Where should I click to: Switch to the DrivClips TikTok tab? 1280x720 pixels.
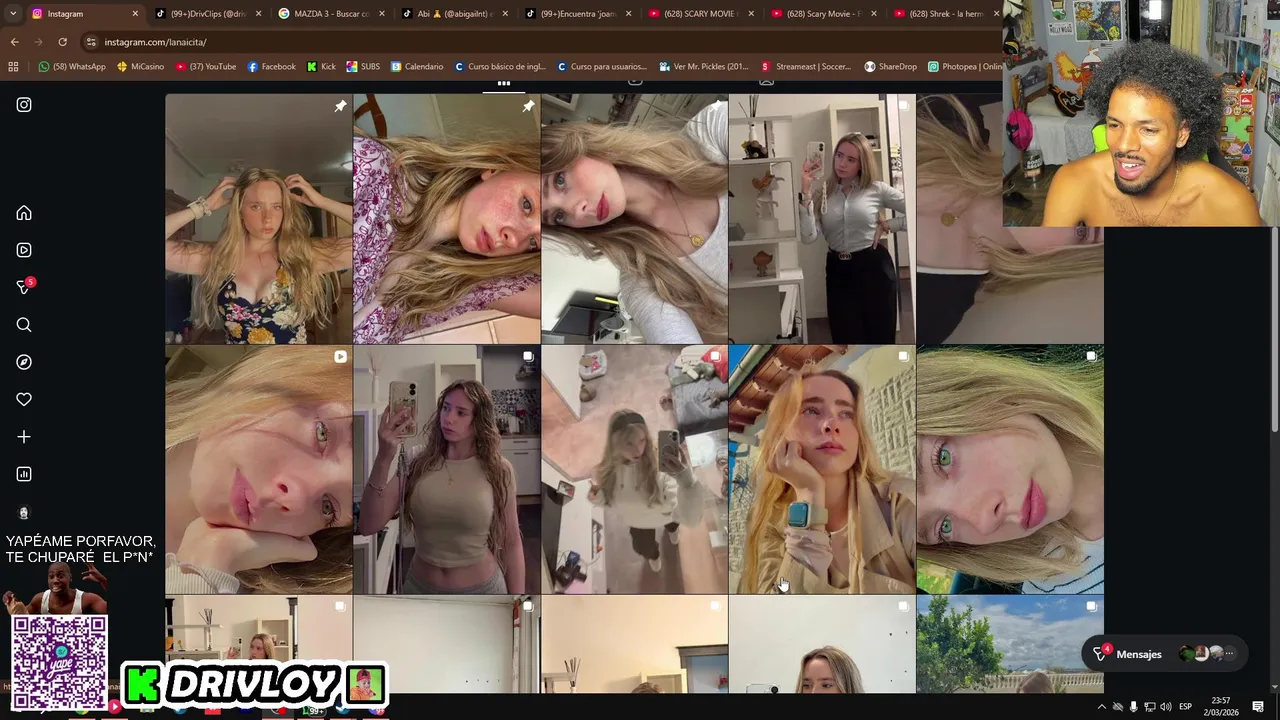click(207, 14)
